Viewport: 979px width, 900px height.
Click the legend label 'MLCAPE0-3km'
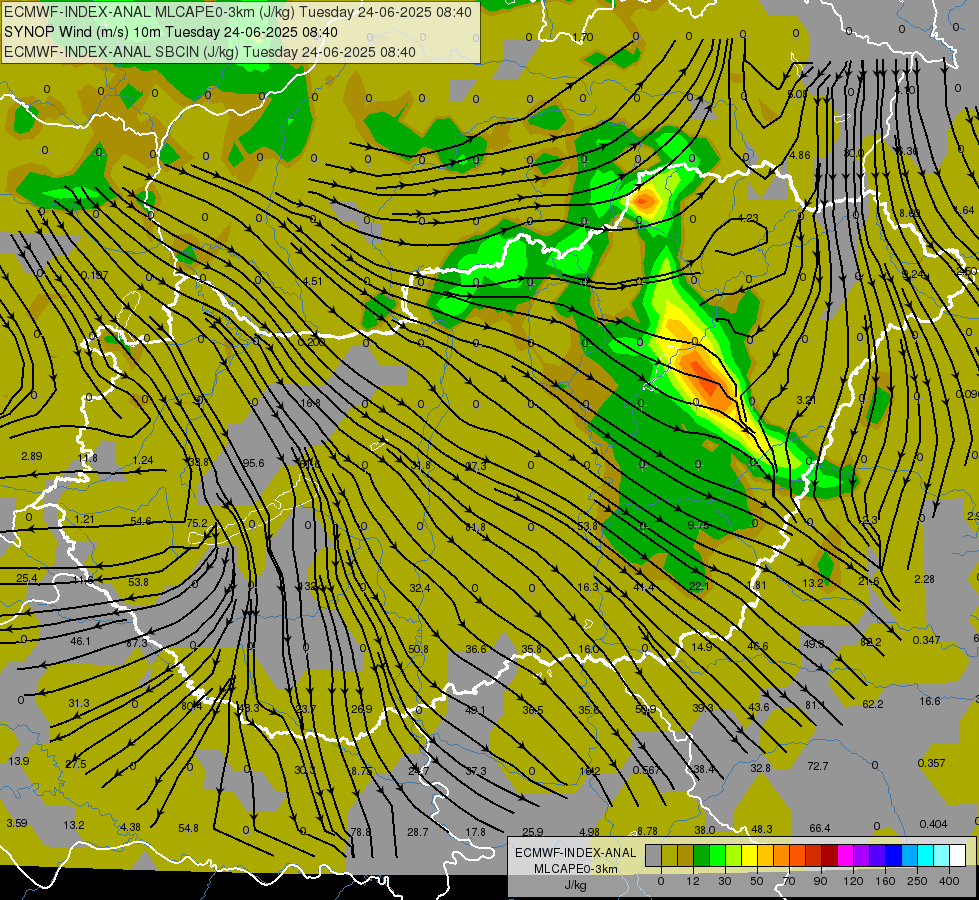tap(576, 869)
